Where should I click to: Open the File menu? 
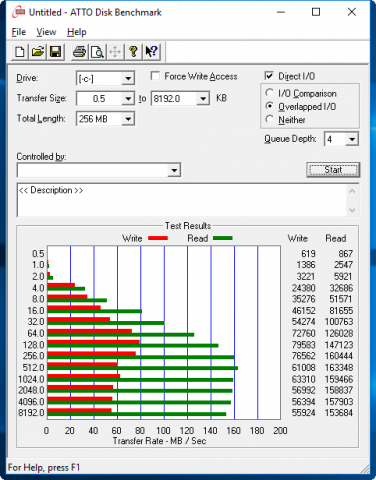(19, 32)
